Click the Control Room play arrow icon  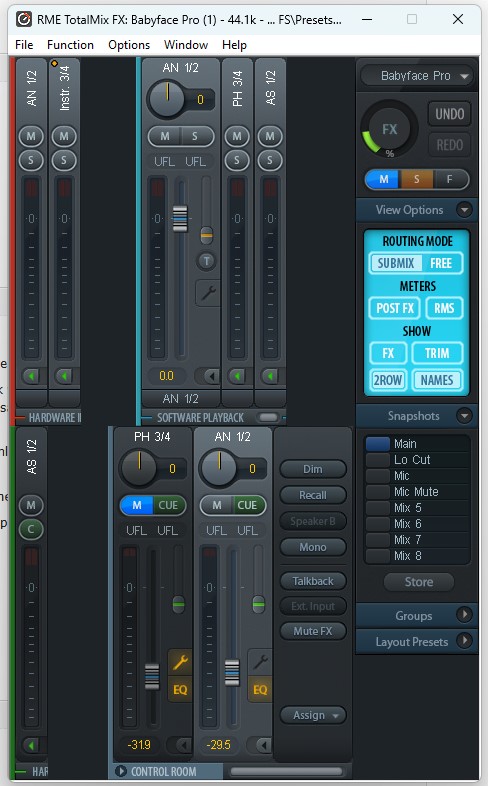coord(120,771)
